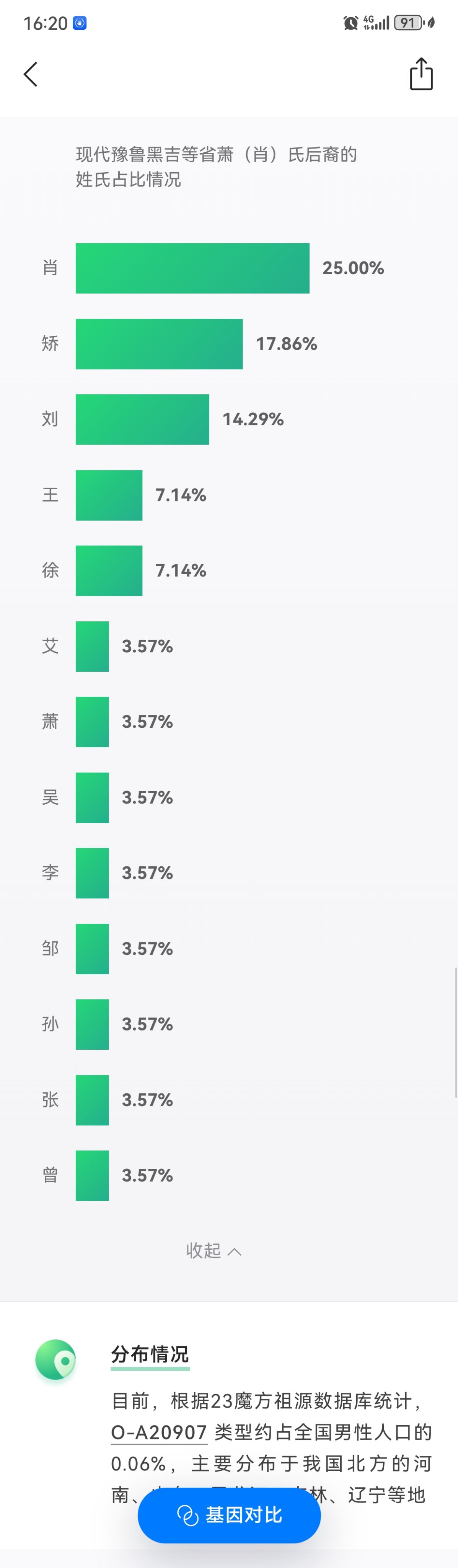Tap the 4G signal strength icon
458x1568 pixels.
[x=376, y=23]
